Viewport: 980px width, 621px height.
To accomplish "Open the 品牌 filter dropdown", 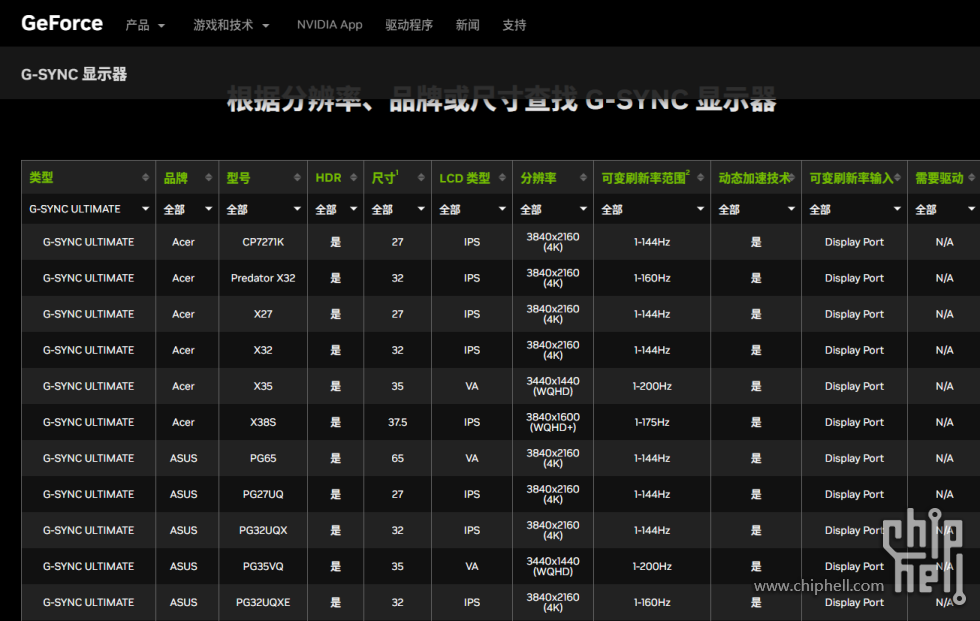I will pyautogui.click(x=188, y=209).
